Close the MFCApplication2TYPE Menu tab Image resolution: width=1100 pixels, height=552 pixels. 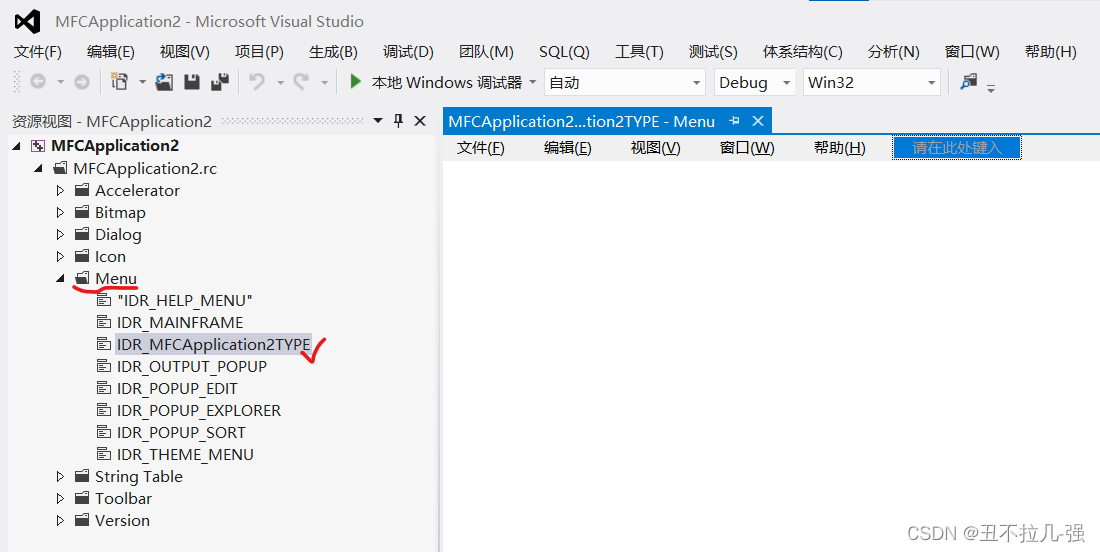point(758,121)
